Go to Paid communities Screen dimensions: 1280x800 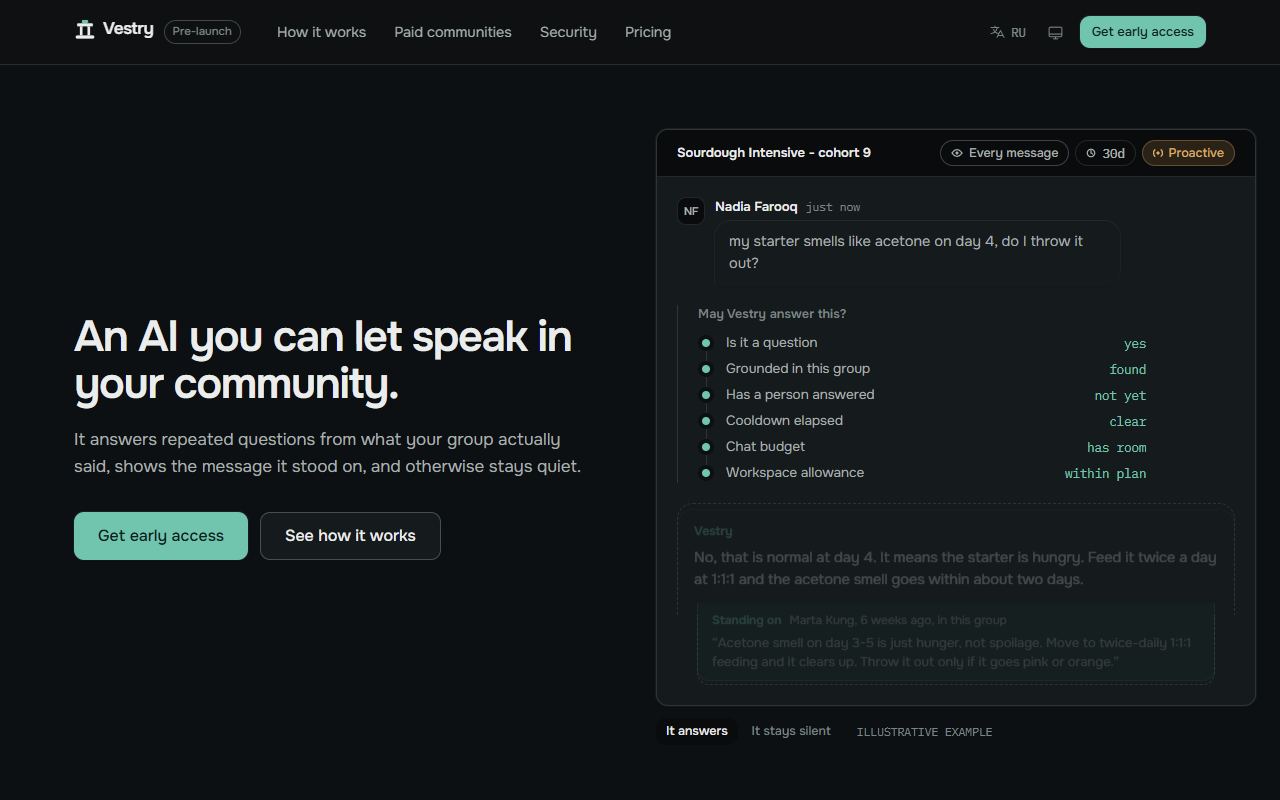point(453,32)
